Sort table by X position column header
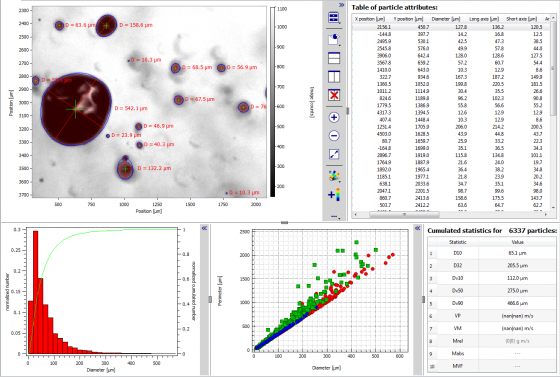This screenshot has height=377, width=560. click(370, 19)
